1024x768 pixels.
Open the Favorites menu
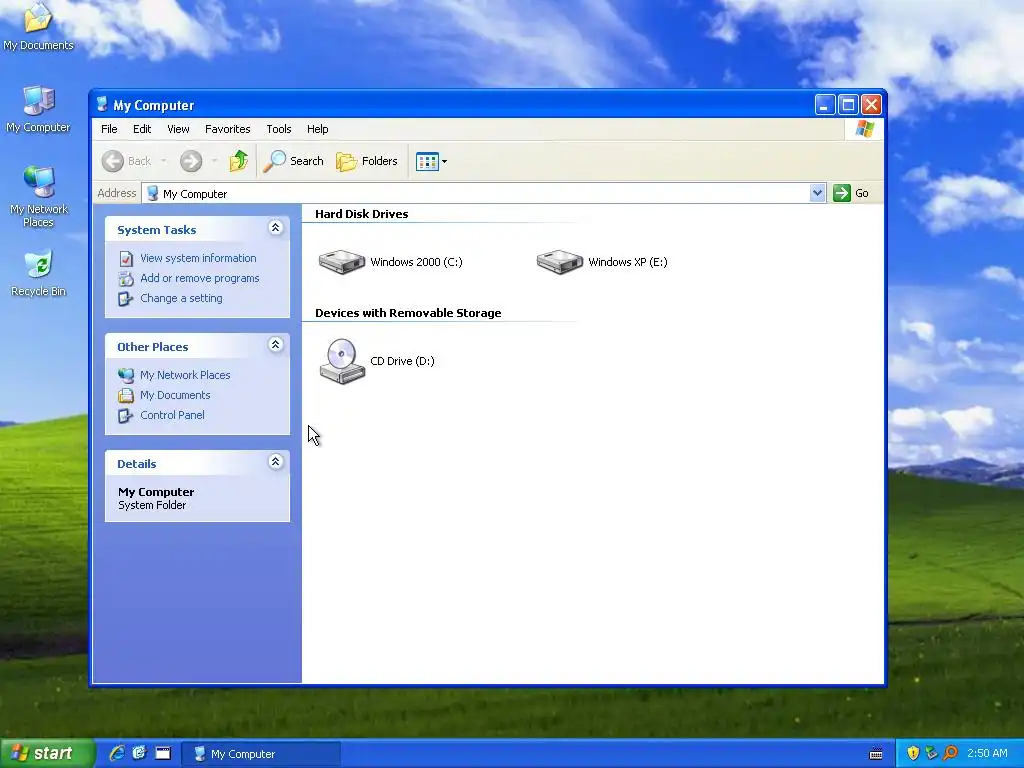point(227,129)
